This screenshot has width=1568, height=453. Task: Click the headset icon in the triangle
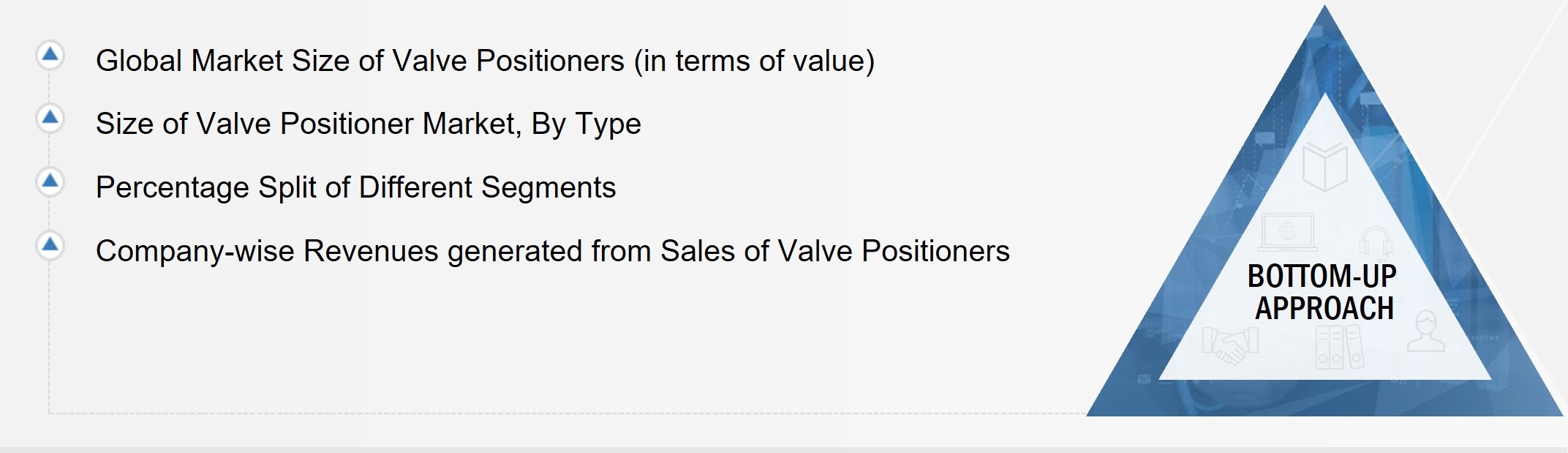point(1375,242)
